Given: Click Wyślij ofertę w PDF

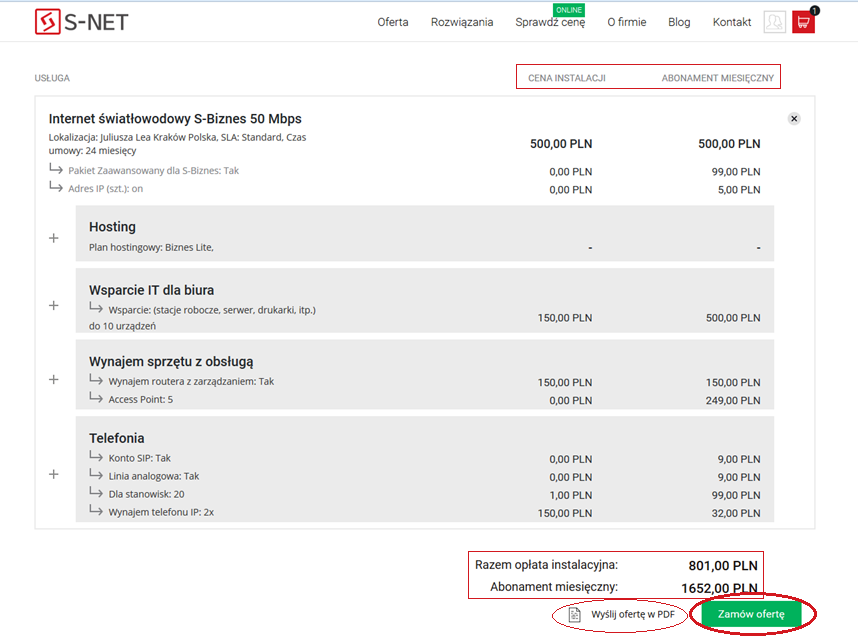Looking at the screenshot, I should tap(633, 615).
